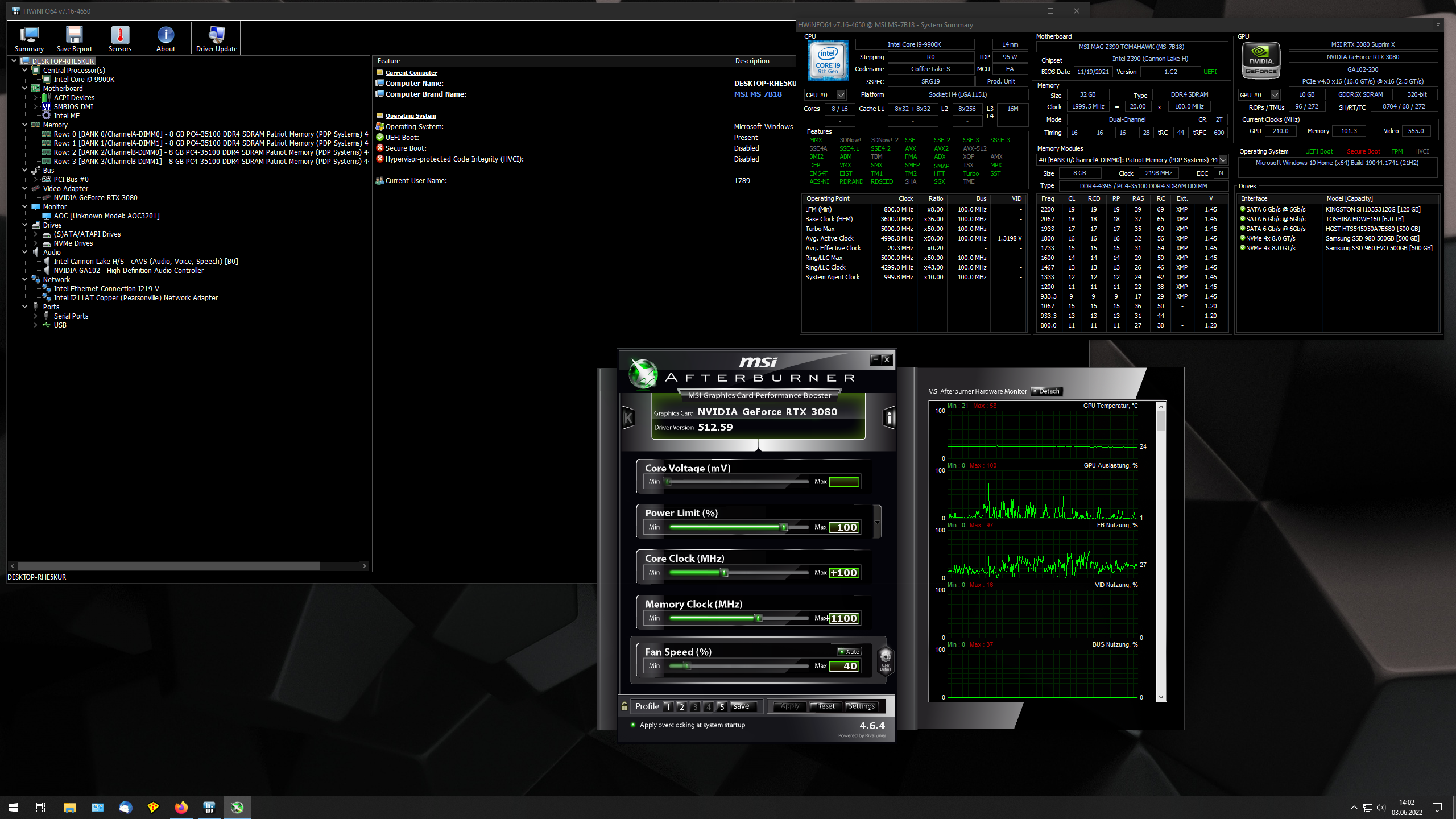Detach the Afterburner hardware monitor

(1046, 391)
